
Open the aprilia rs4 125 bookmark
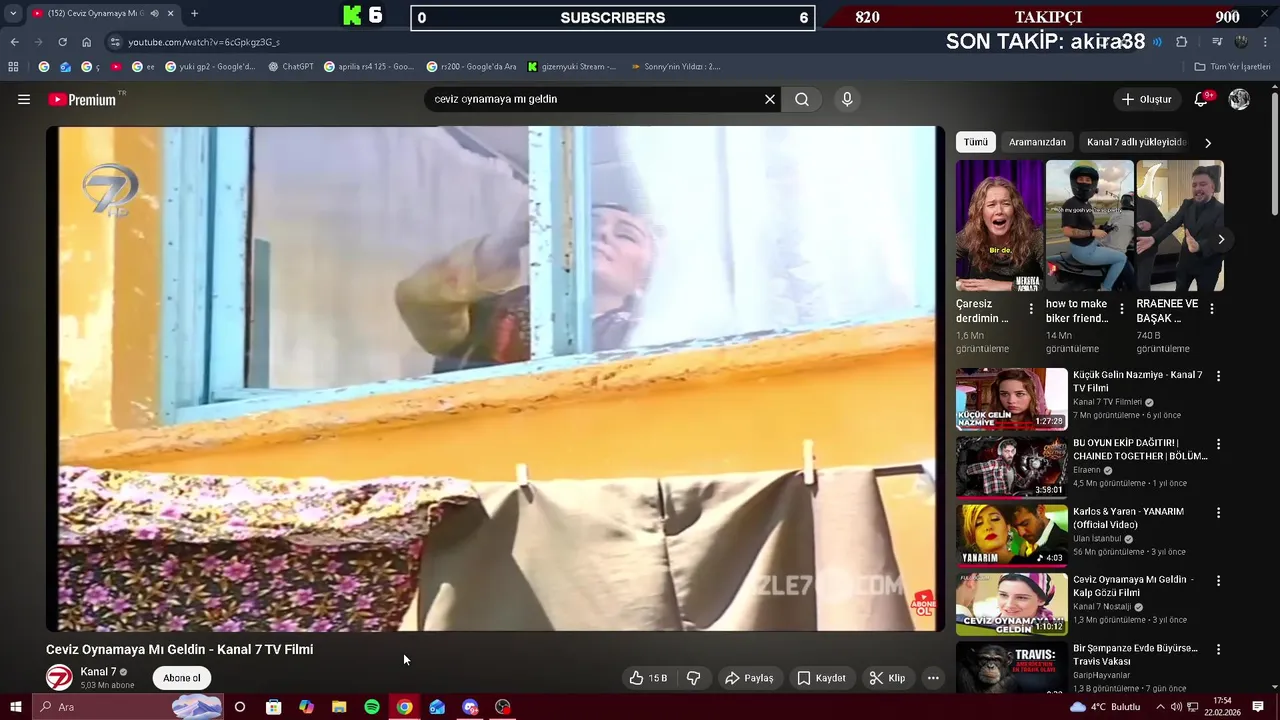click(369, 67)
